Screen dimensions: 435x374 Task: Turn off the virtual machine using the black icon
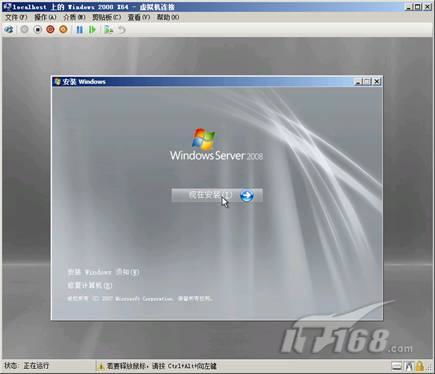click(38, 30)
